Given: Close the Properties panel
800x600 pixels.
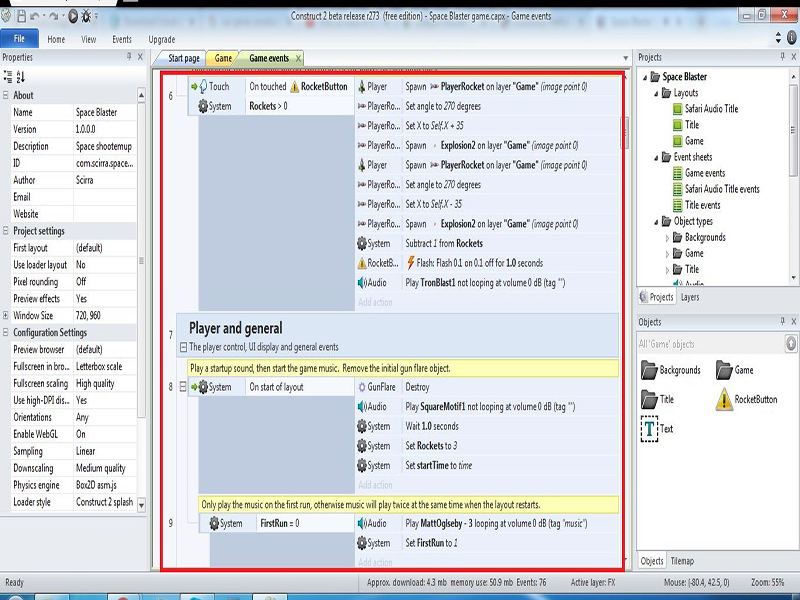Looking at the screenshot, I should (140, 57).
